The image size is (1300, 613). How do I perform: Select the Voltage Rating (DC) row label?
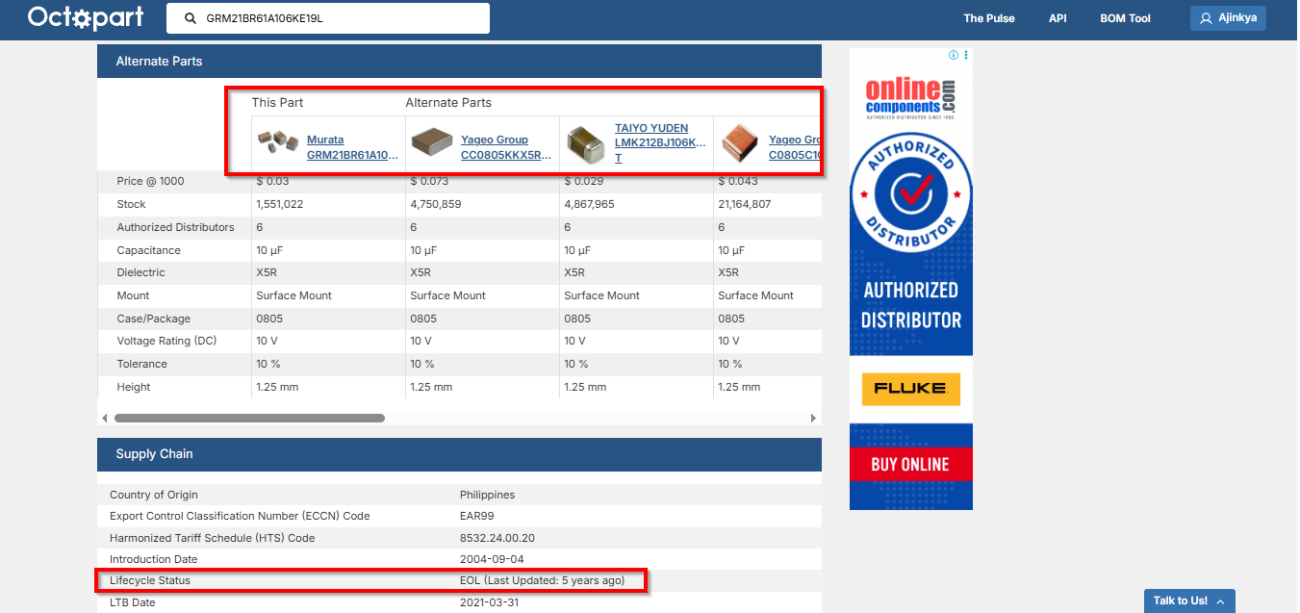point(166,341)
